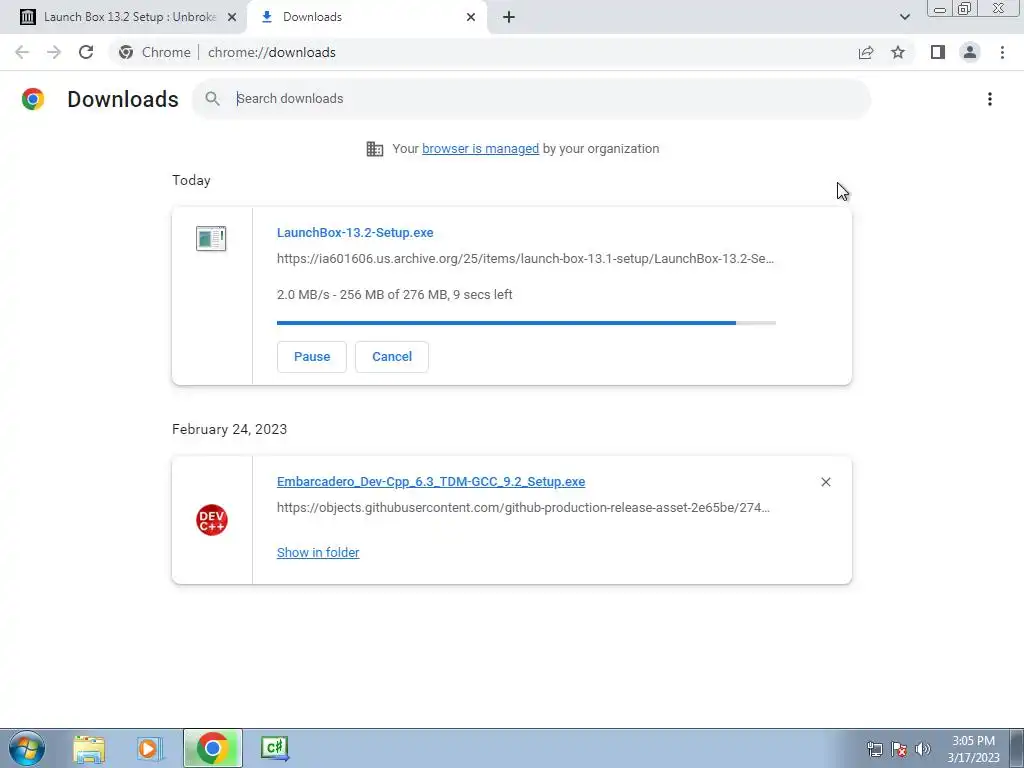
Task: Click the search magnifier icon
Action: [x=212, y=99]
